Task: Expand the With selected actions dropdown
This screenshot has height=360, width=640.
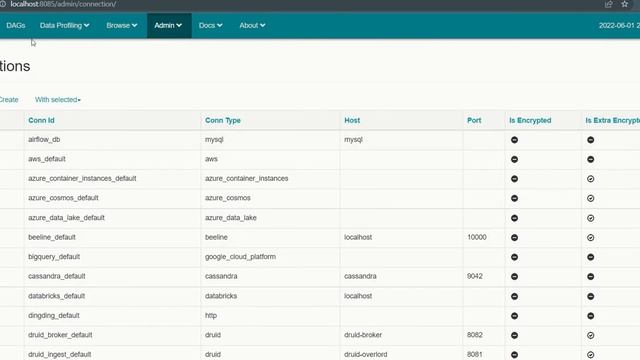Action: tap(58, 100)
